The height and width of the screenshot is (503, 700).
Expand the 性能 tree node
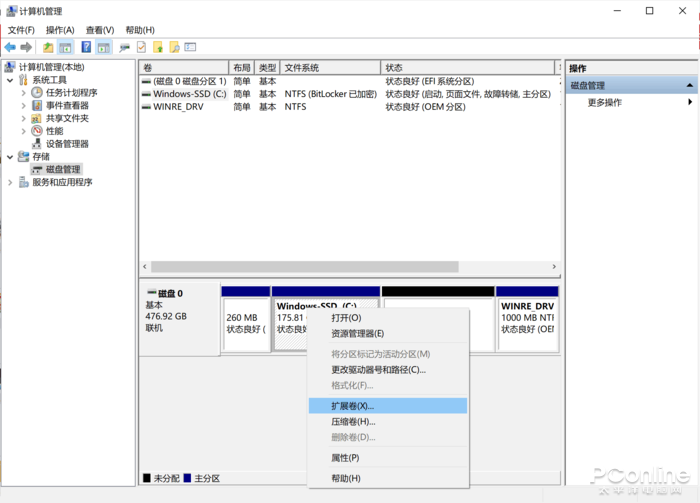(x=23, y=131)
